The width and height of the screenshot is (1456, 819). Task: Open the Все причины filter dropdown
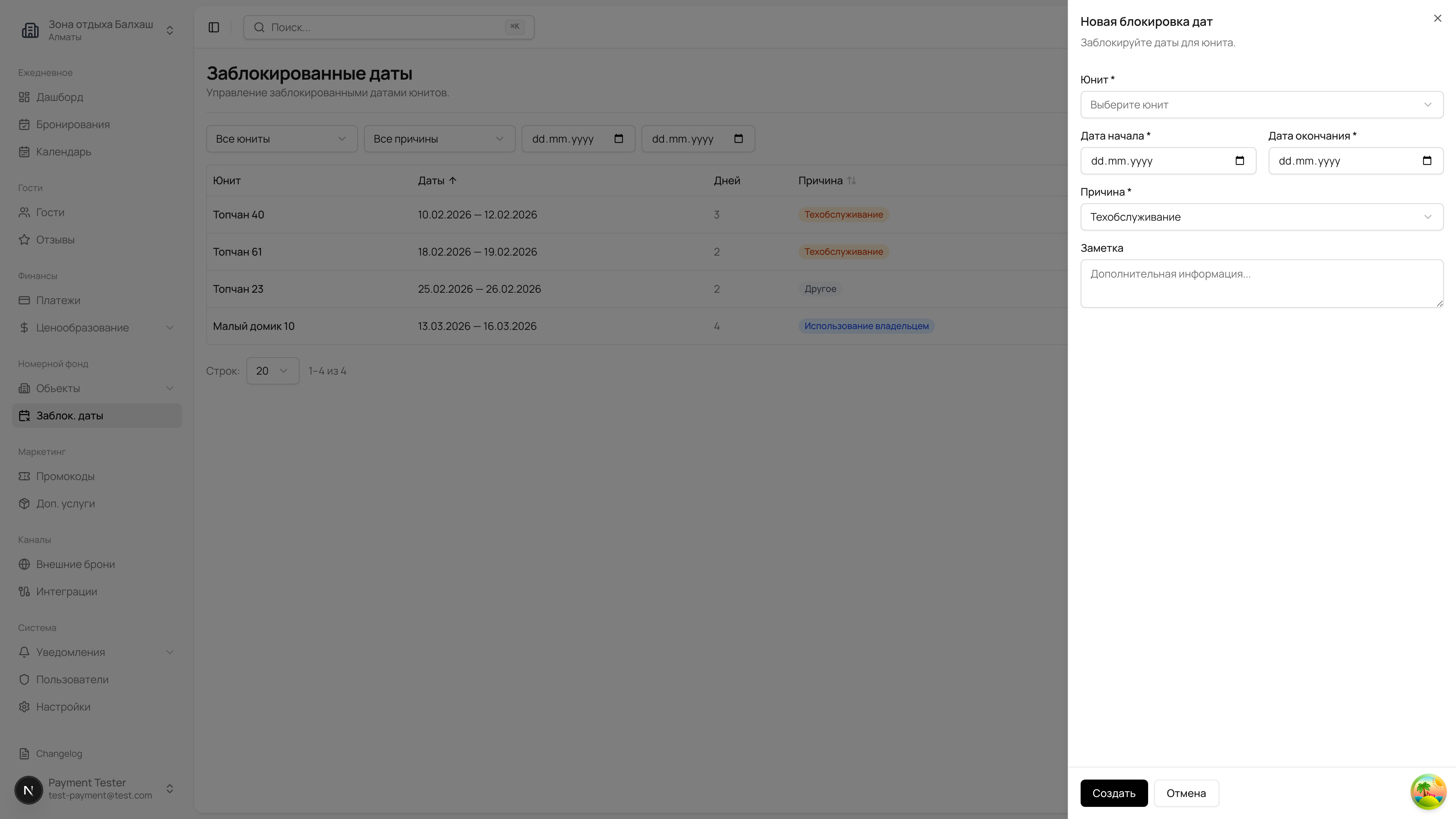(439, 138)
